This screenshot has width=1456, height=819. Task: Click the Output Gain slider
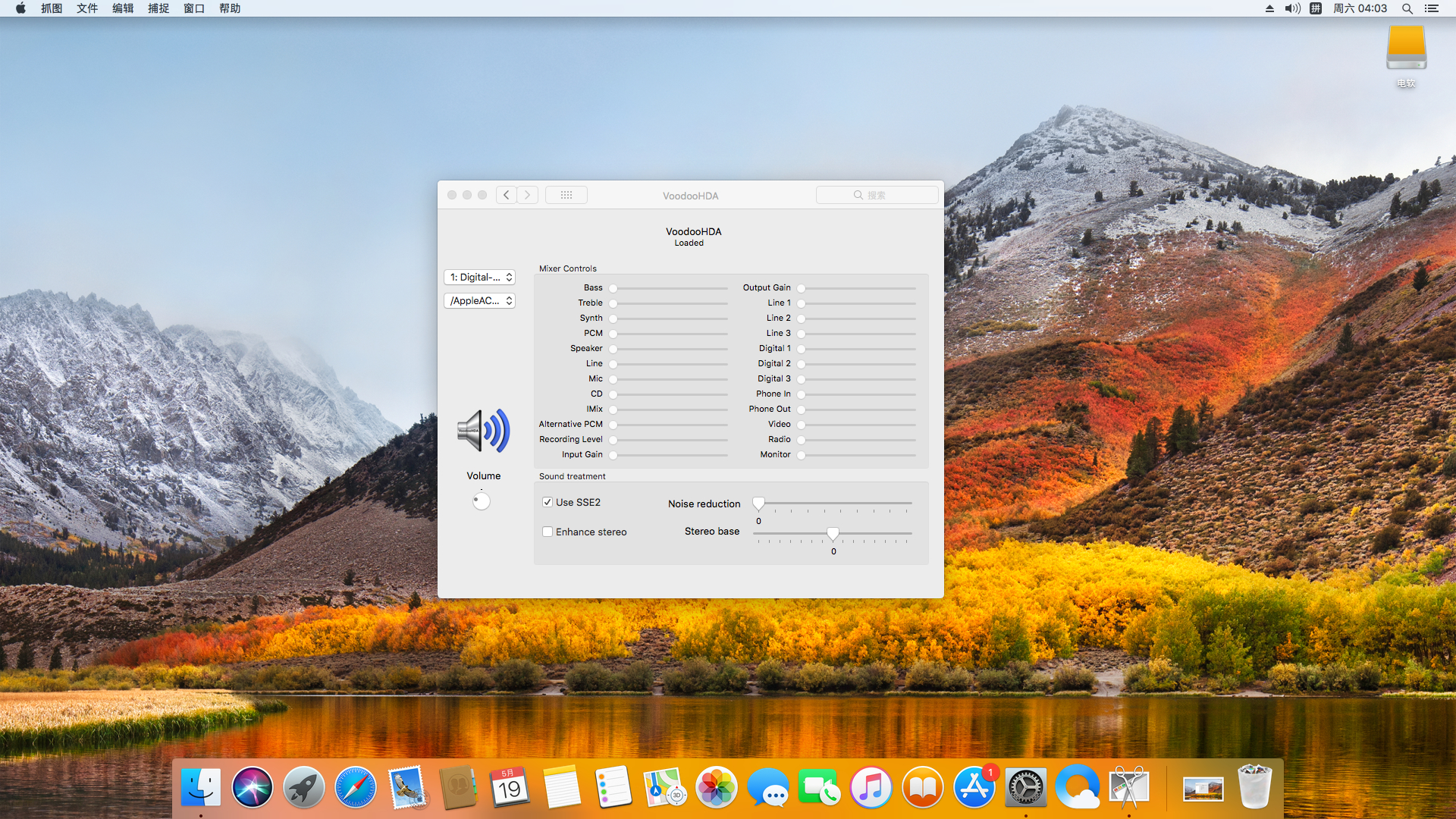856,288
